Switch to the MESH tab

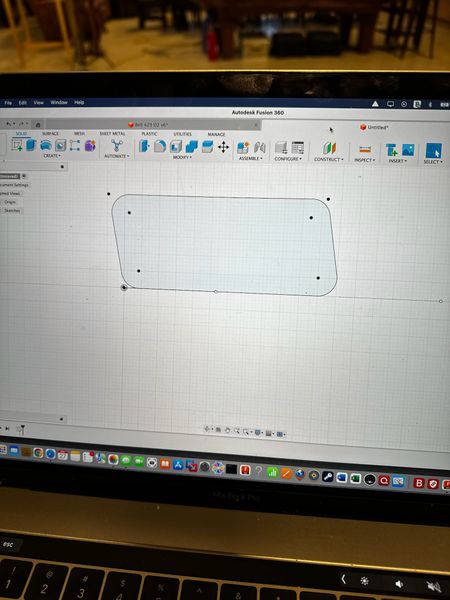coord(79,134)
